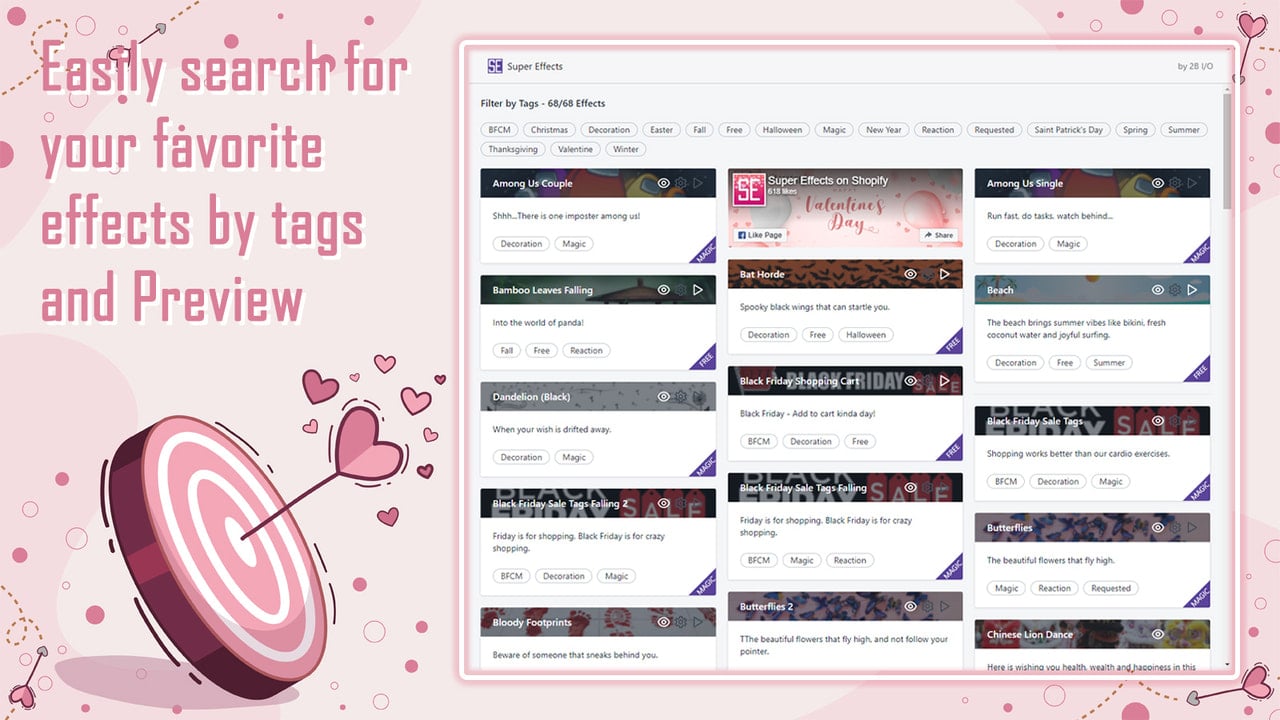1280x720 pixels.
Task: Open gear settings on Dandelion (Black) card
Action: (x=681, y=397)
